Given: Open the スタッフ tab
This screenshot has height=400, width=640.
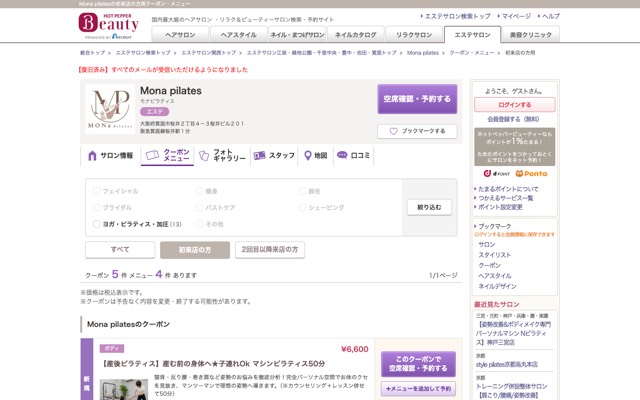Looking at the screenshot, I should click(274, 156).
